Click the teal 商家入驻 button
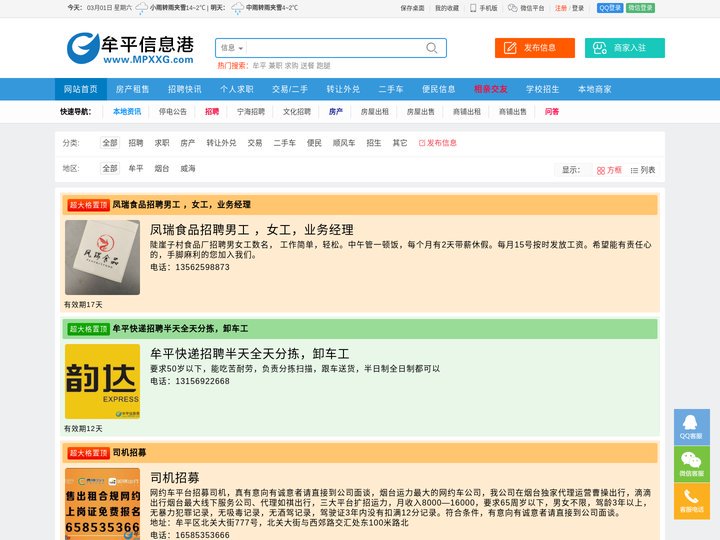 [624, 48]
